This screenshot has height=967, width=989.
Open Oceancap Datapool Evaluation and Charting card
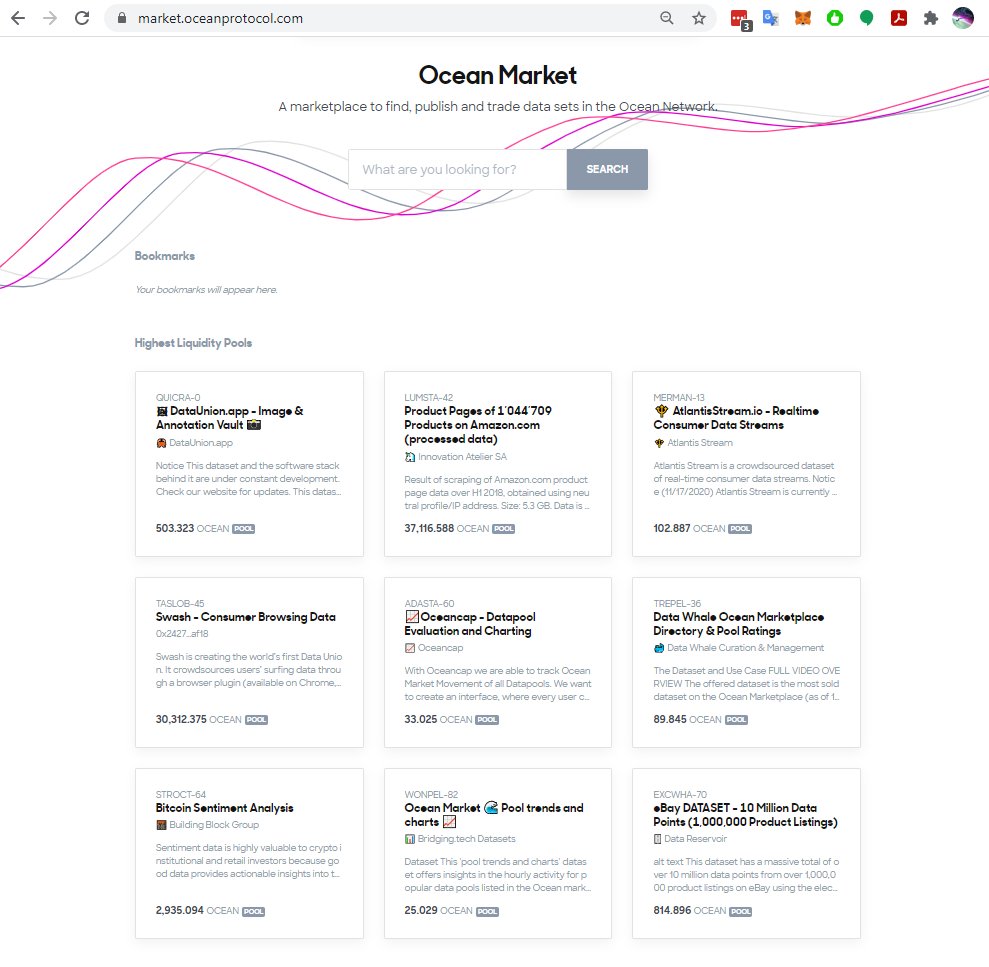[x=498, y=662]
